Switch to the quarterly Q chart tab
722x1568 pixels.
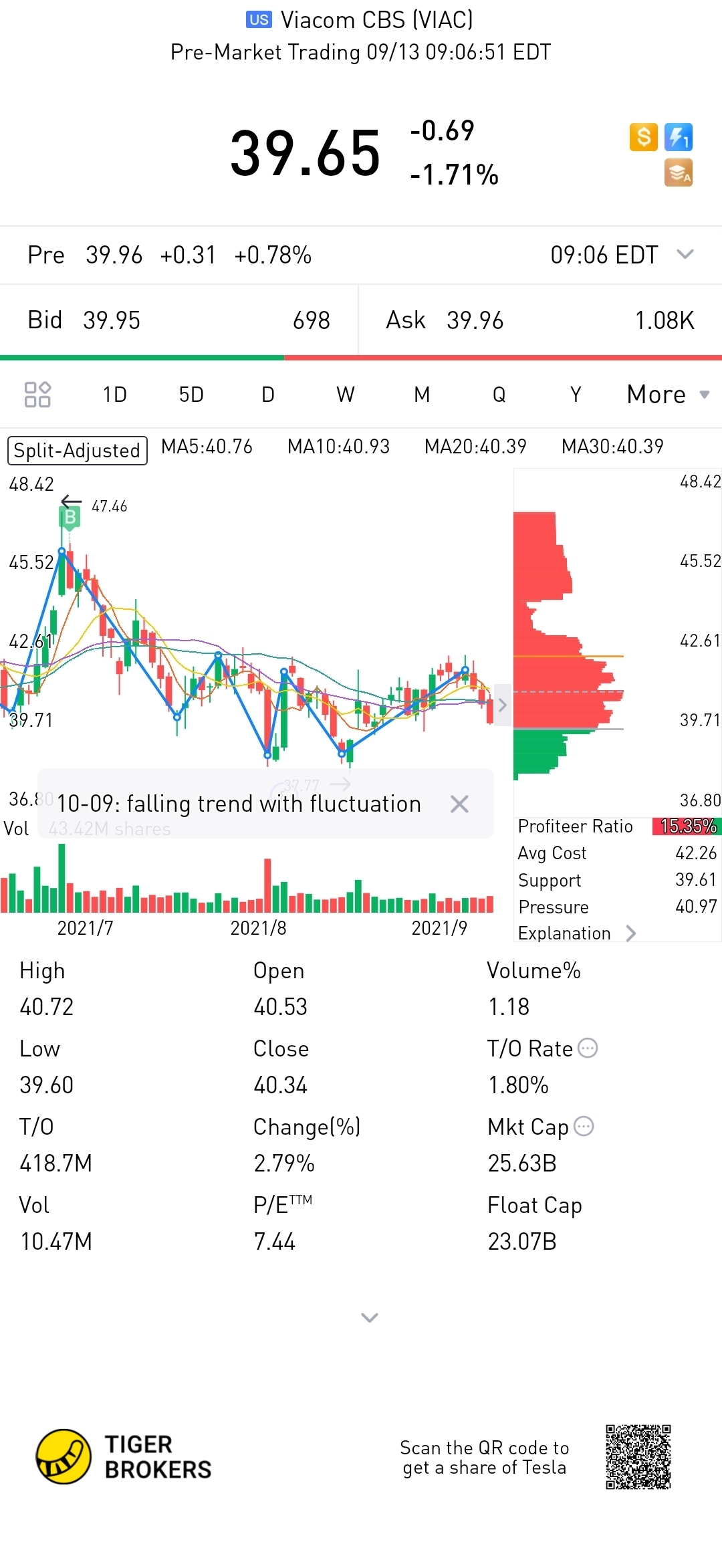pos(499,395)
